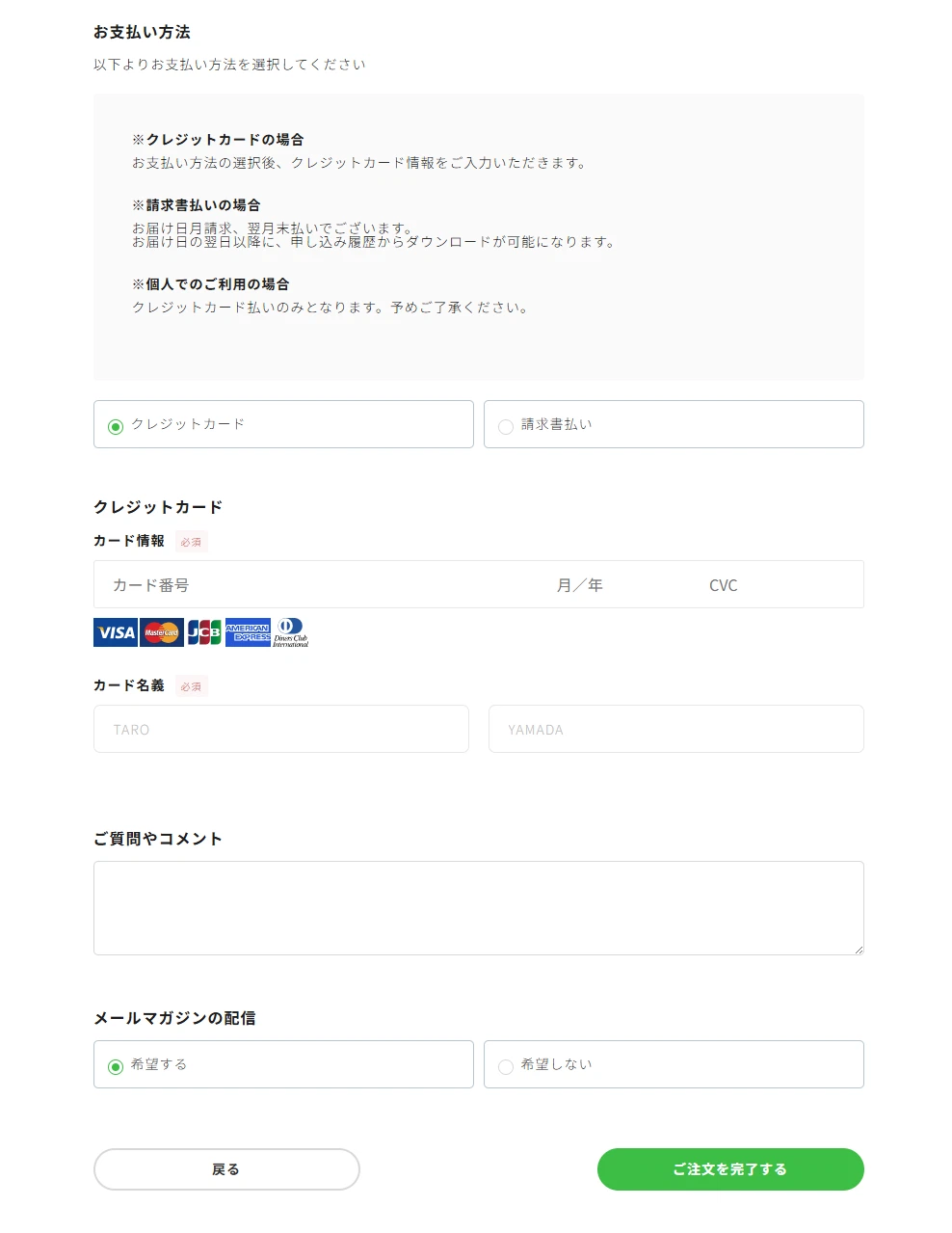Click the TARO first name field

281,729
